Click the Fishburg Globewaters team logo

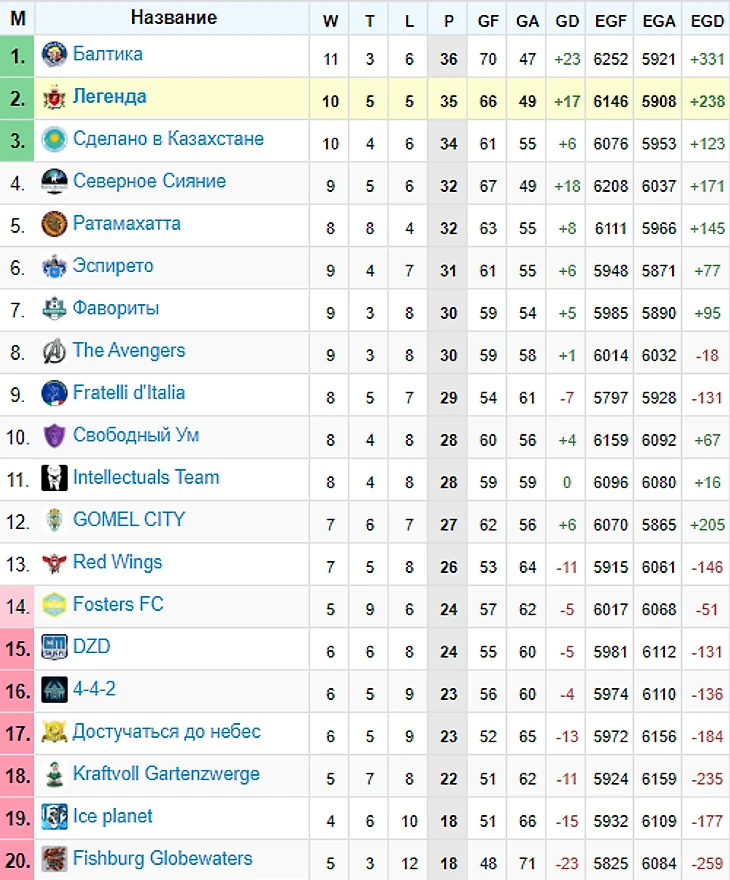pyautogui.click(x=54, y=859)
